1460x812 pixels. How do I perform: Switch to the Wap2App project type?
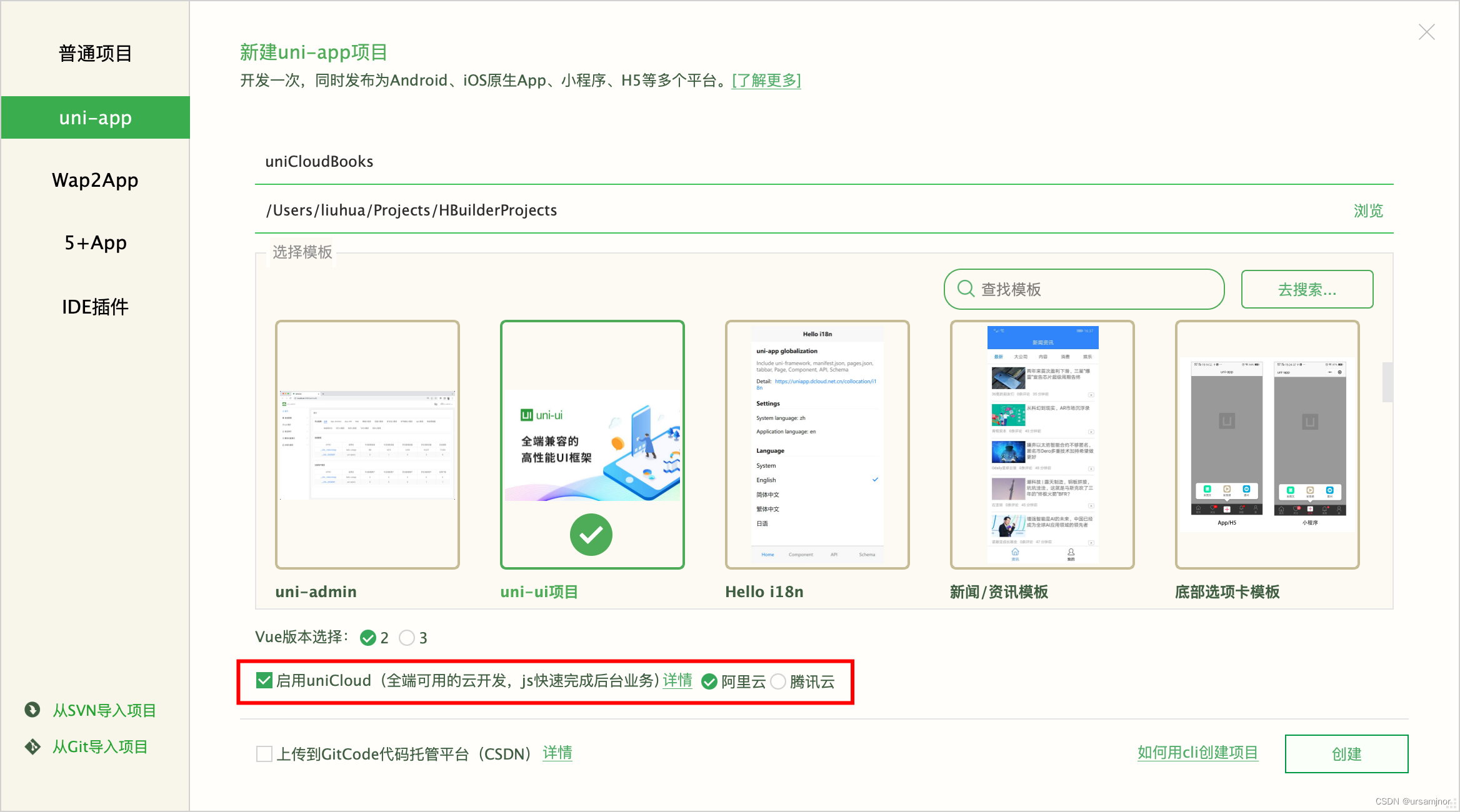96,180
